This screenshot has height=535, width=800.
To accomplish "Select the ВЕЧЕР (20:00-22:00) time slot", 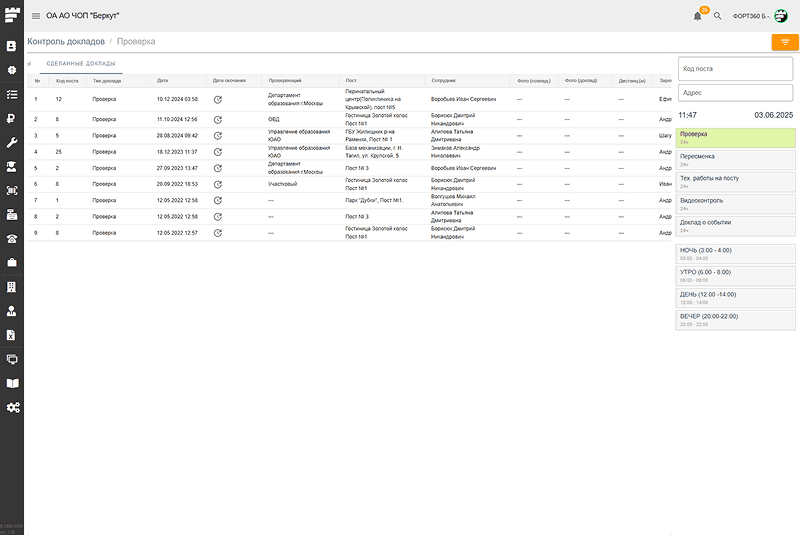I will 736,319.
